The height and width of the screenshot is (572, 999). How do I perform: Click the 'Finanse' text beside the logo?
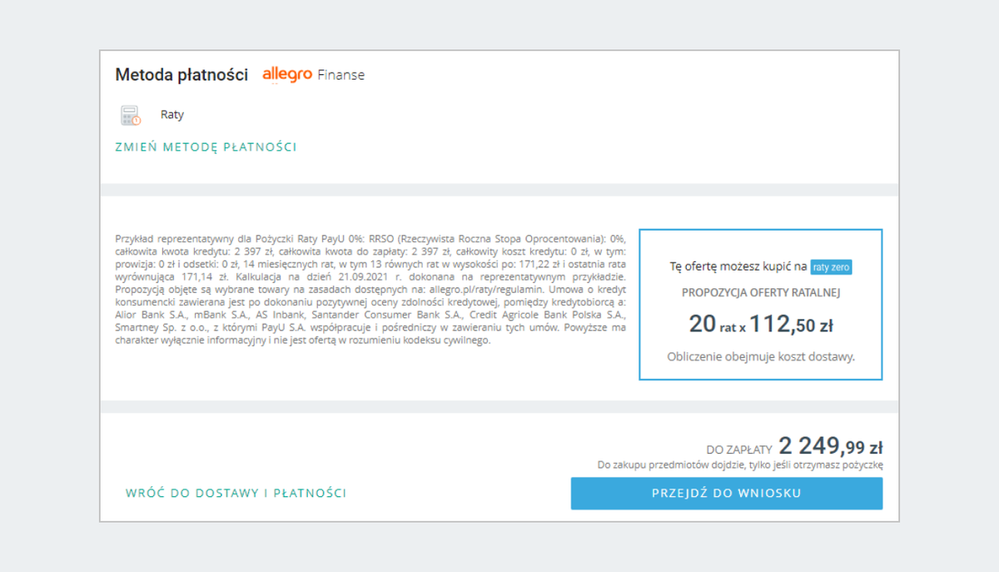coord(341,75)
